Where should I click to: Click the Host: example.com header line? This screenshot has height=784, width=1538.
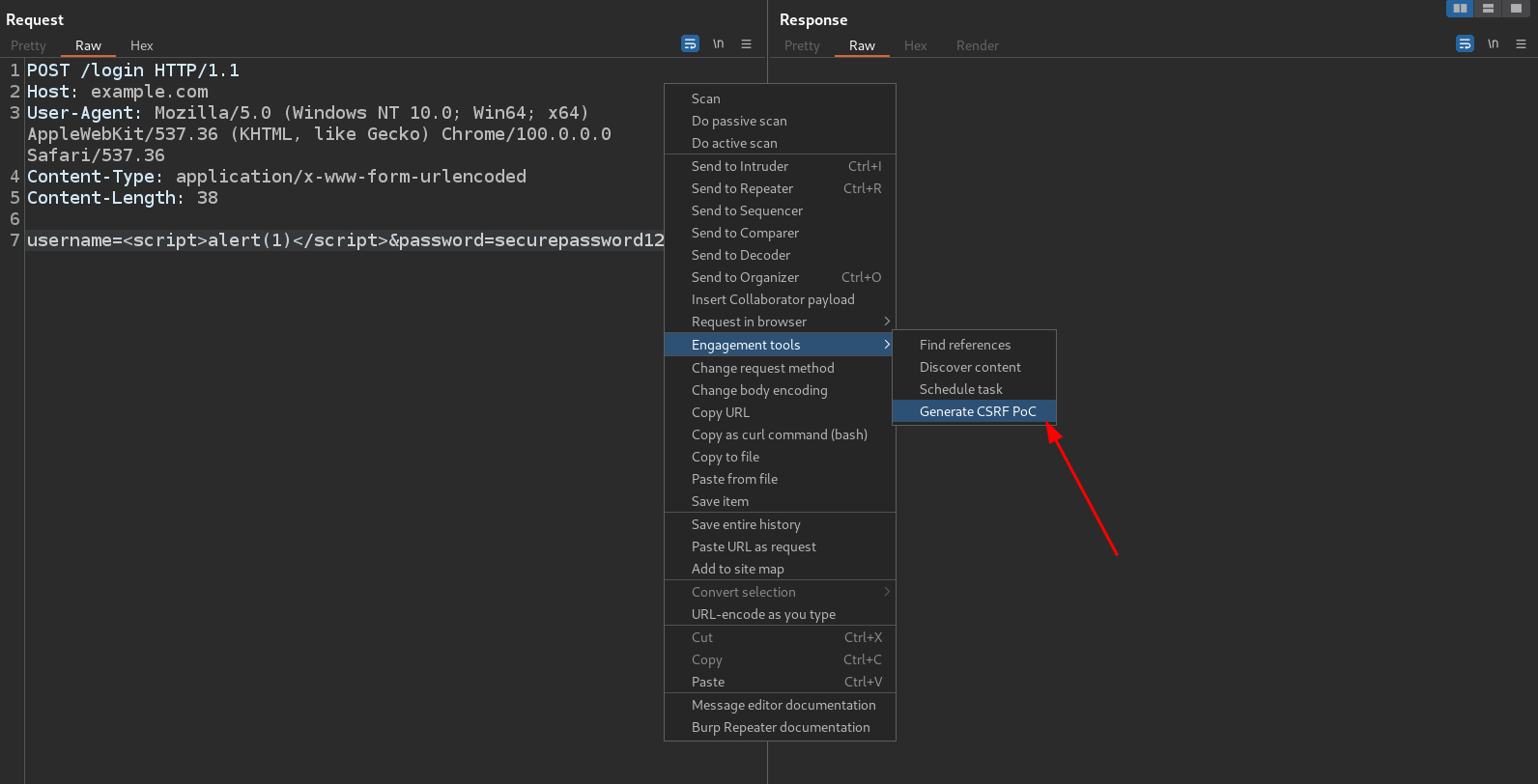(x=118, y=92)
